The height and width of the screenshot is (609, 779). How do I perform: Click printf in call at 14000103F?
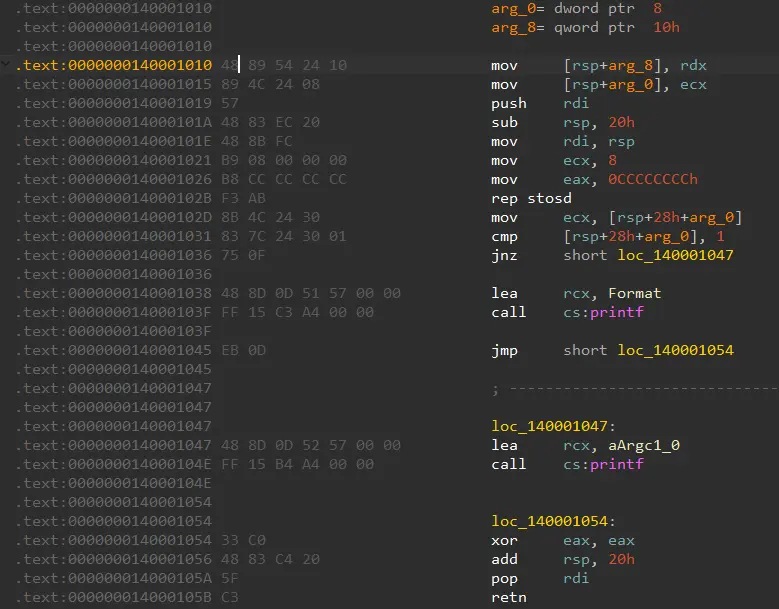pyautogui.click(x=617, y=312)
